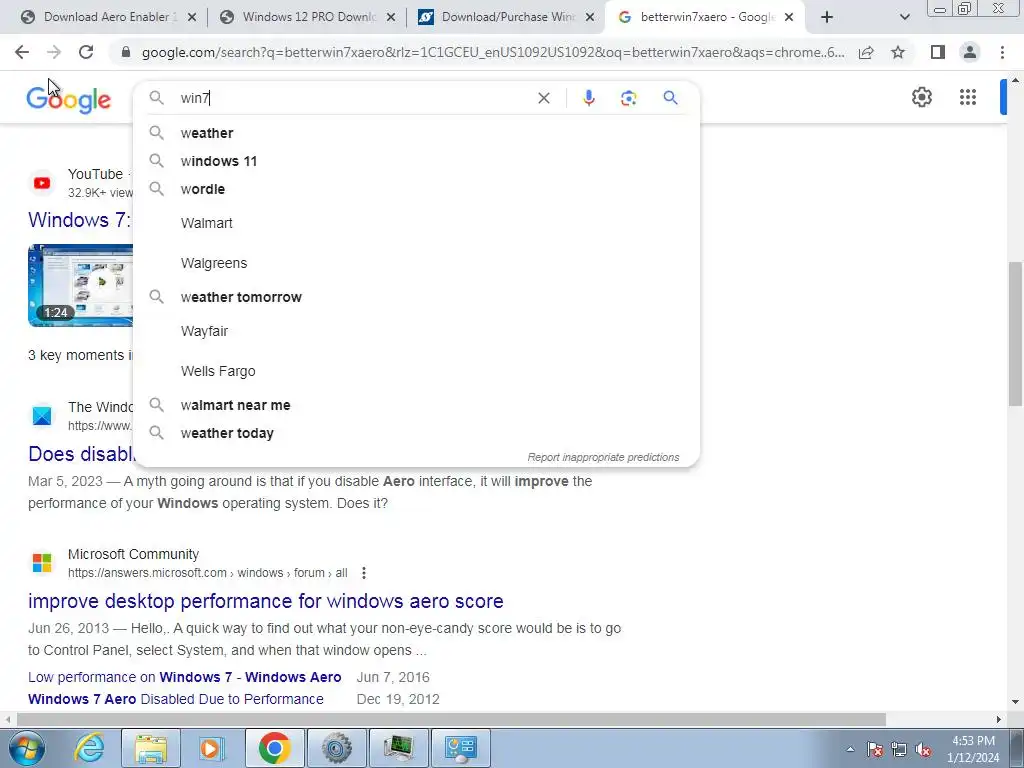Close the Windows 12 PRO Download tab
1024x768 pixels.
(391, 17)
